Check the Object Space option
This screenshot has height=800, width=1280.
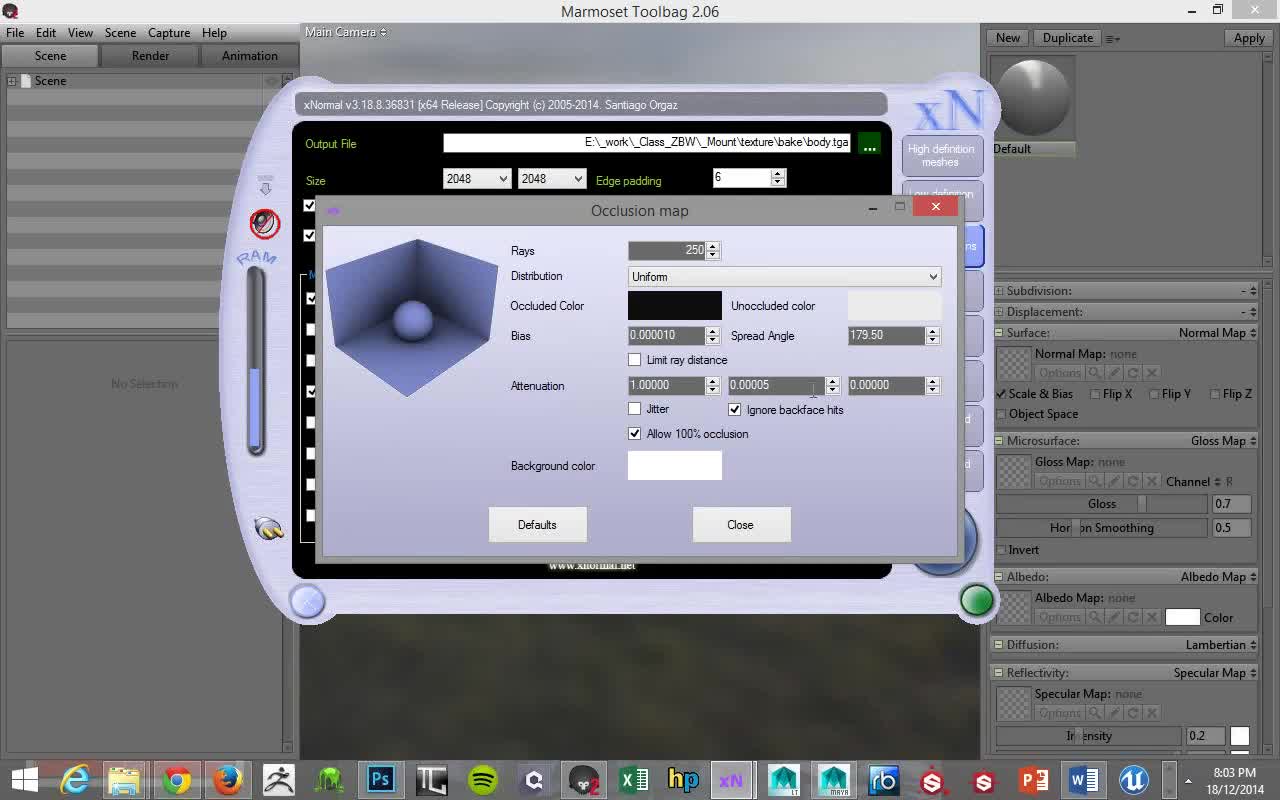[x=1002, y=414]
